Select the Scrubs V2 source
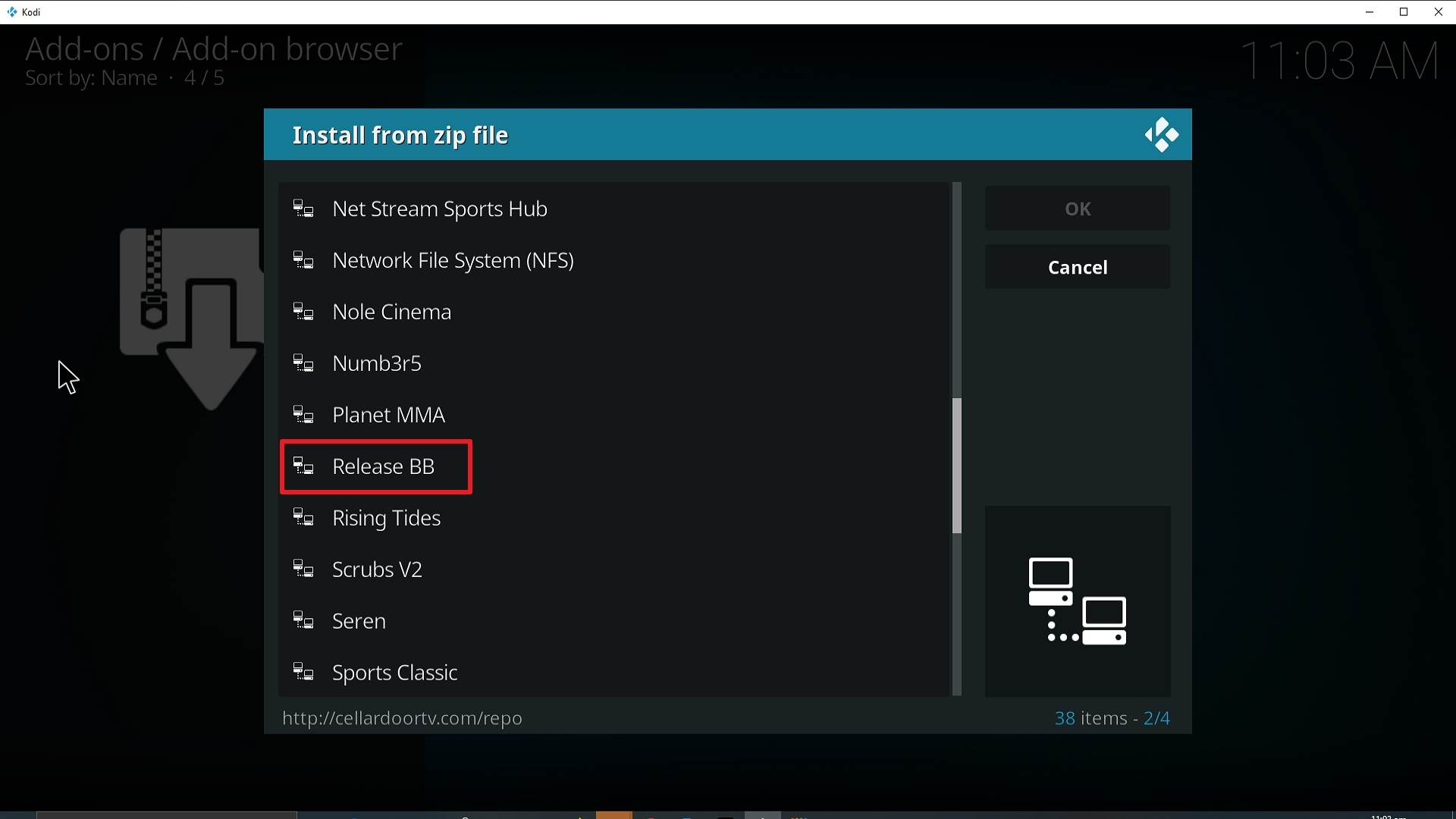Viewport: 1456px width, 819px height. [x=613, y=570]
